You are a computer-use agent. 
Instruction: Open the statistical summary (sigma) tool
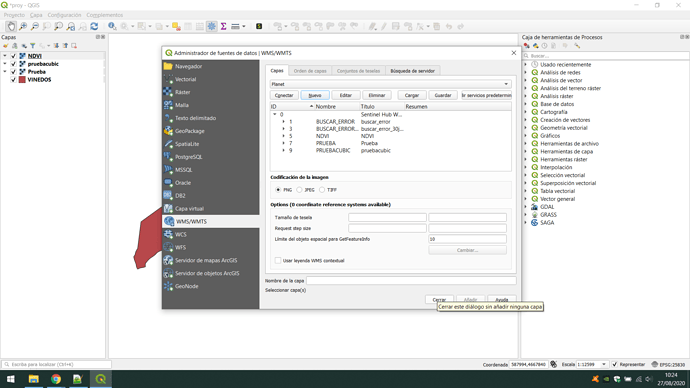coord(224,26)
